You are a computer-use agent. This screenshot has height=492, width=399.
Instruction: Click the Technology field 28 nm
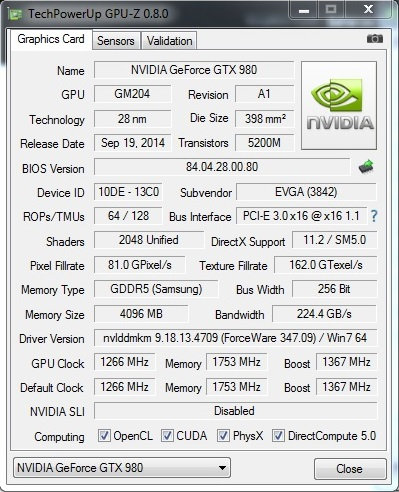pos(132,119)
